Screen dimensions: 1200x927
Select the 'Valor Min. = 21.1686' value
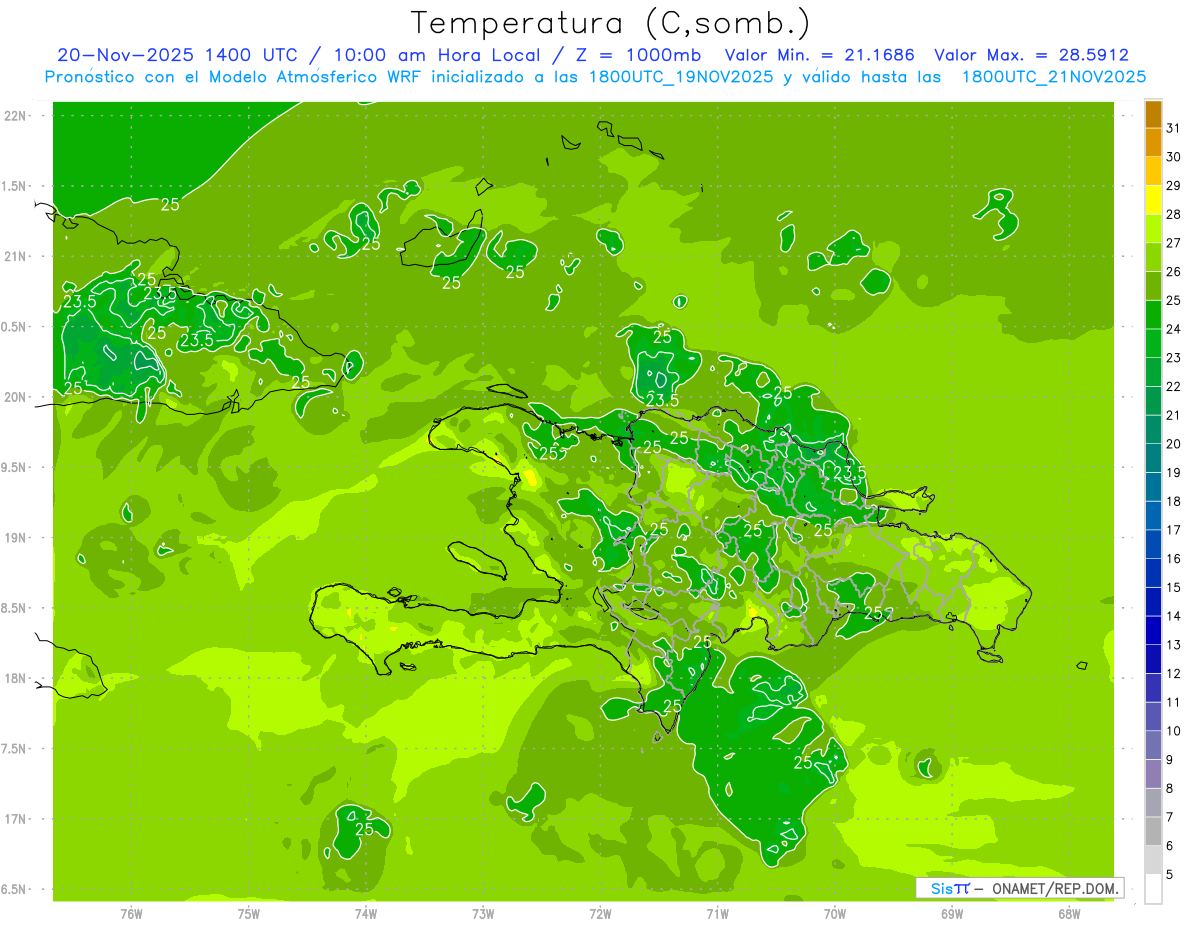pos(819,55)
